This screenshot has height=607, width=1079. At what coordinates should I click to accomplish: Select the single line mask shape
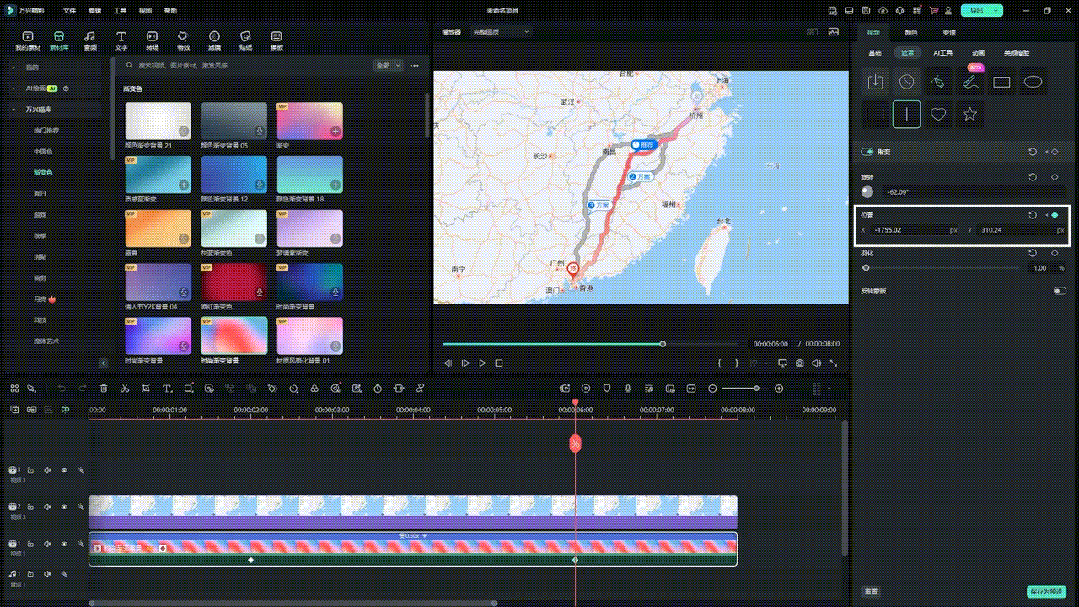(x=907, y=114)
